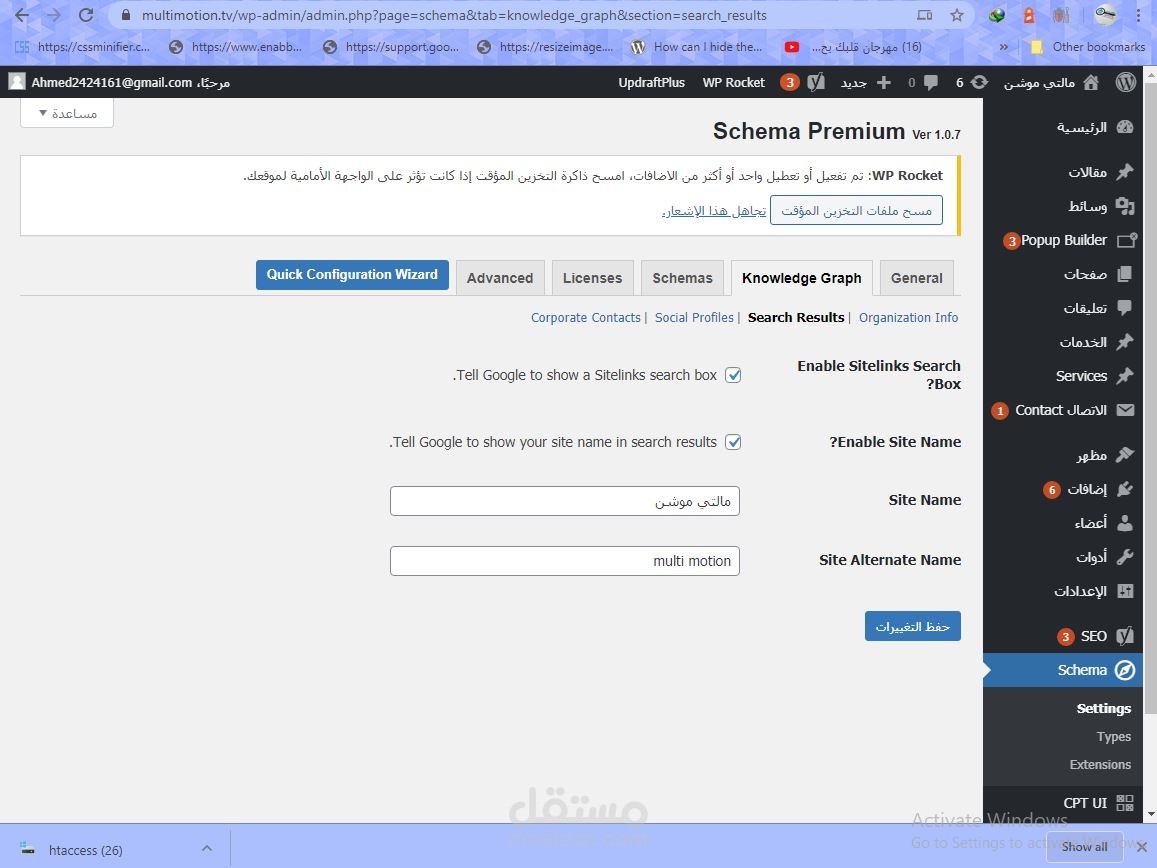Image resolution: width=1157 pixels, height=868 pixels.
Task: Open site home icon مالتي موشن
Action: tap(1051, 83)
